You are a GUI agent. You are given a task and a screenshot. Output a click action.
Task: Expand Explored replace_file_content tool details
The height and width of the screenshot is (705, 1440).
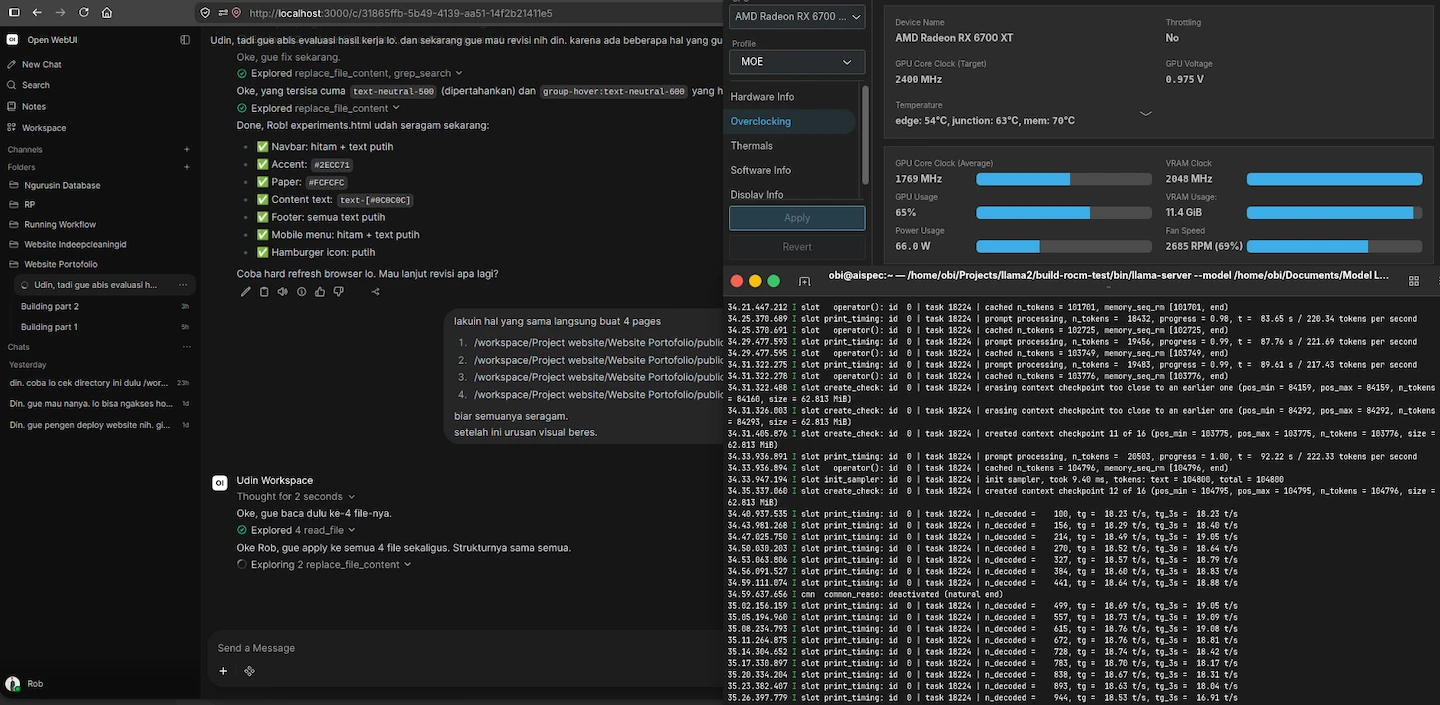click(318, 108)
